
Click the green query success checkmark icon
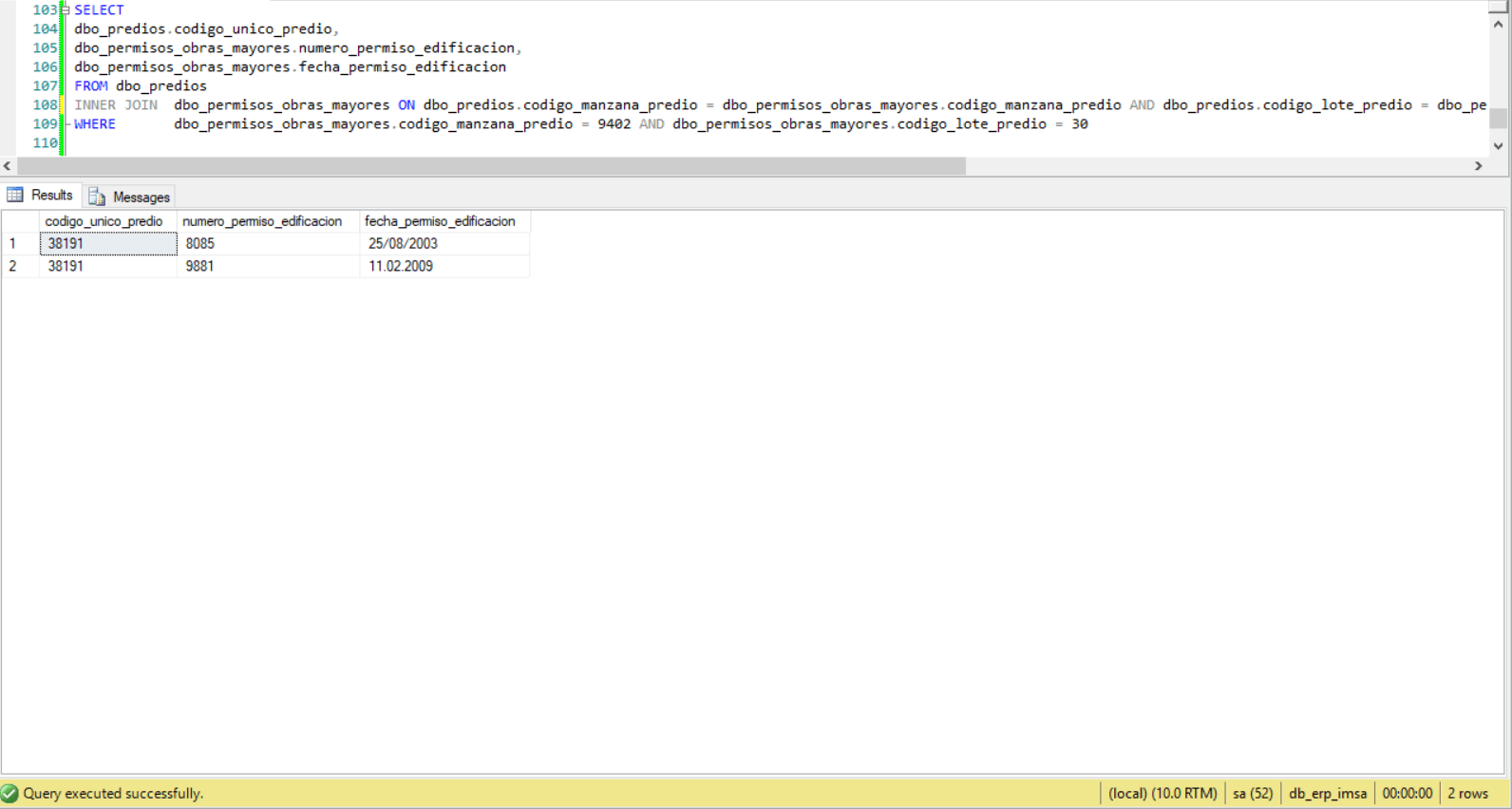[10, 793]
